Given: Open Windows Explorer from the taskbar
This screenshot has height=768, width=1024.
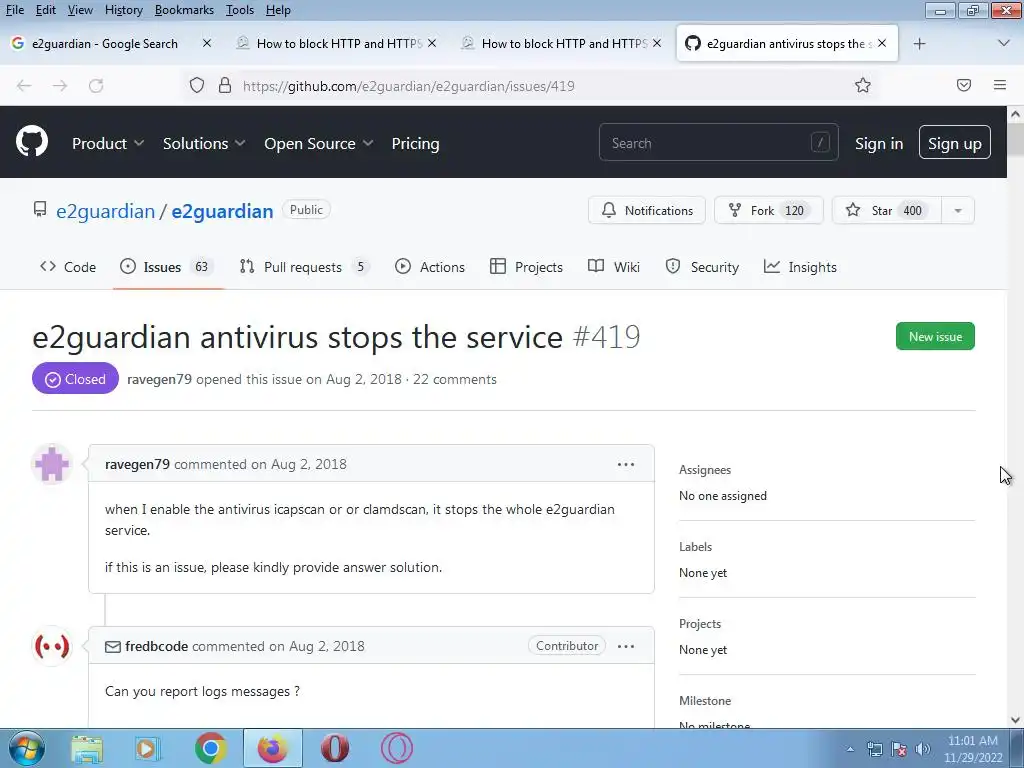Looking at the screenshot, I should 87,748.
